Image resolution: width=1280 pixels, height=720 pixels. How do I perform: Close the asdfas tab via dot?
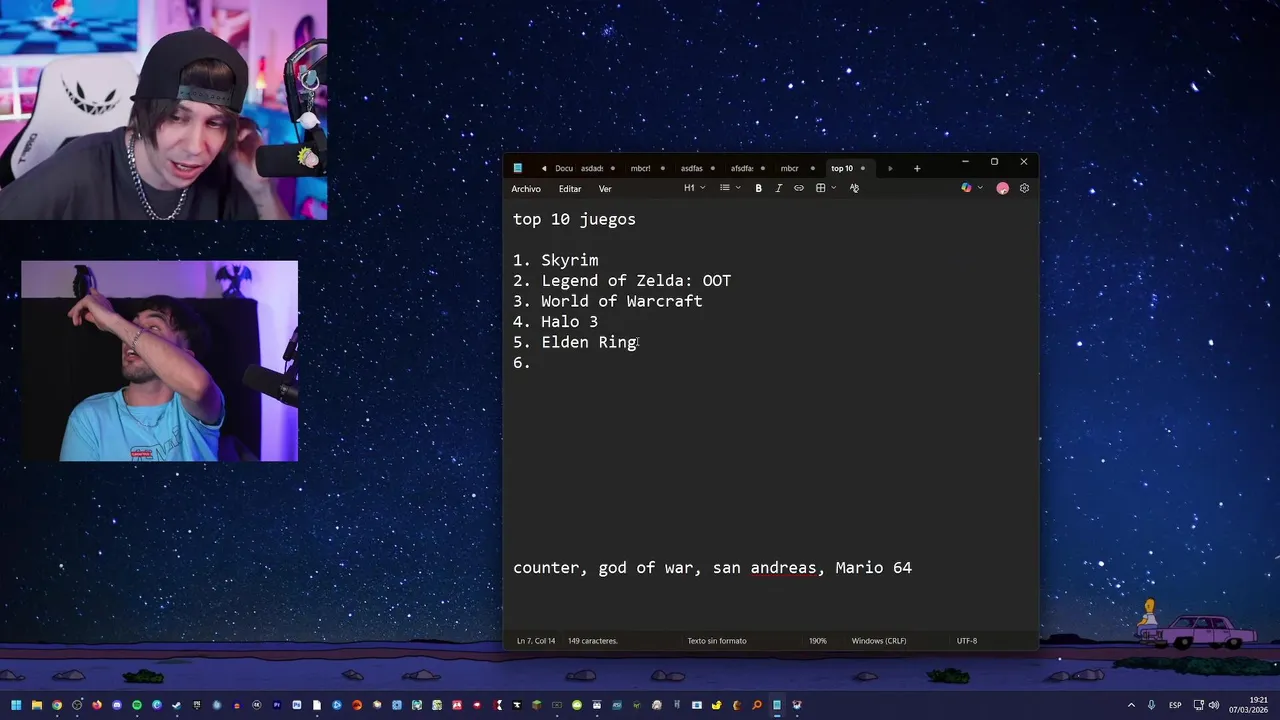712,168
